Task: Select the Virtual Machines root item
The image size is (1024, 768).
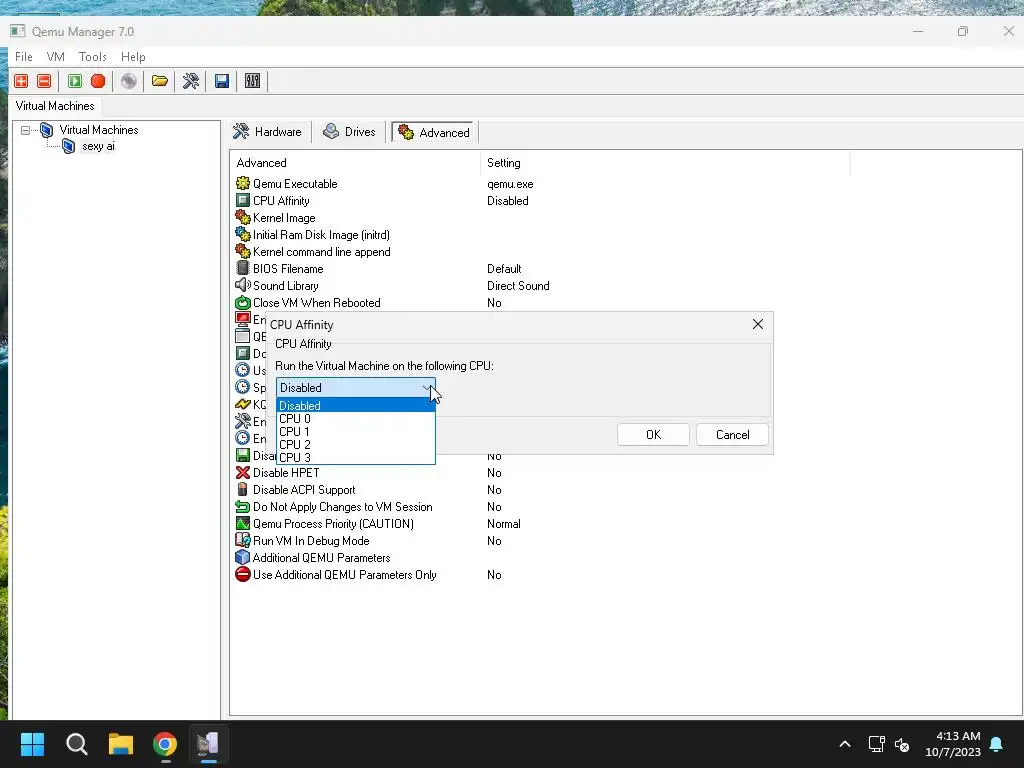Action: pos(99,130)
